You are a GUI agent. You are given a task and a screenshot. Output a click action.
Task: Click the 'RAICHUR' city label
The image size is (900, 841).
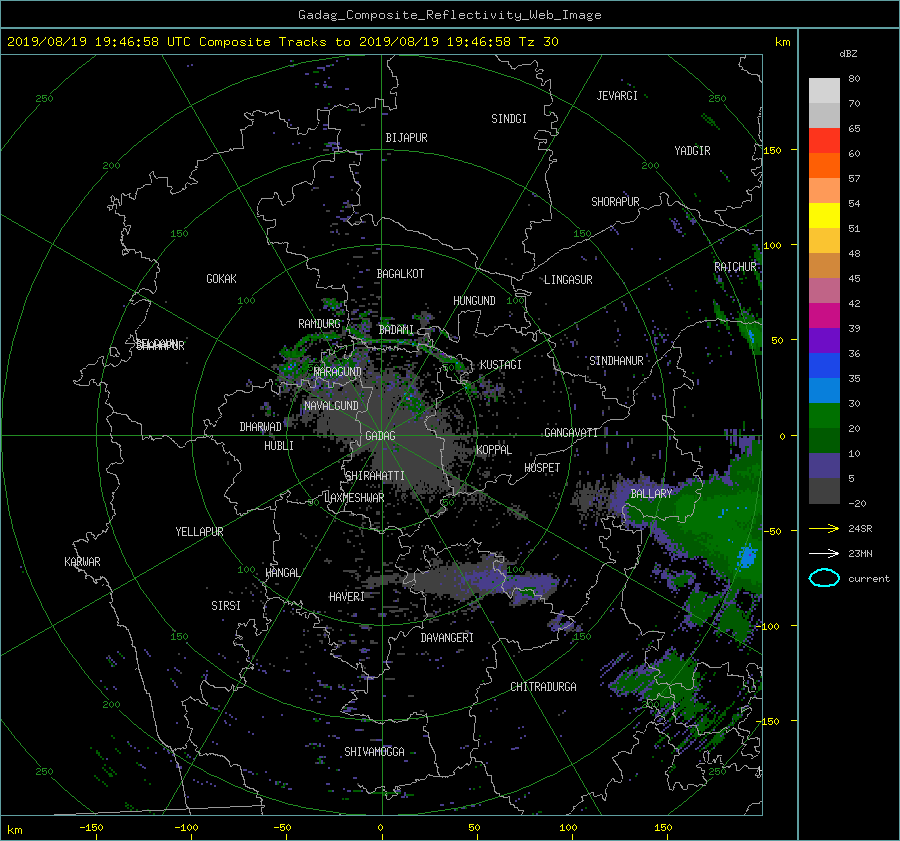pos(735,267)
